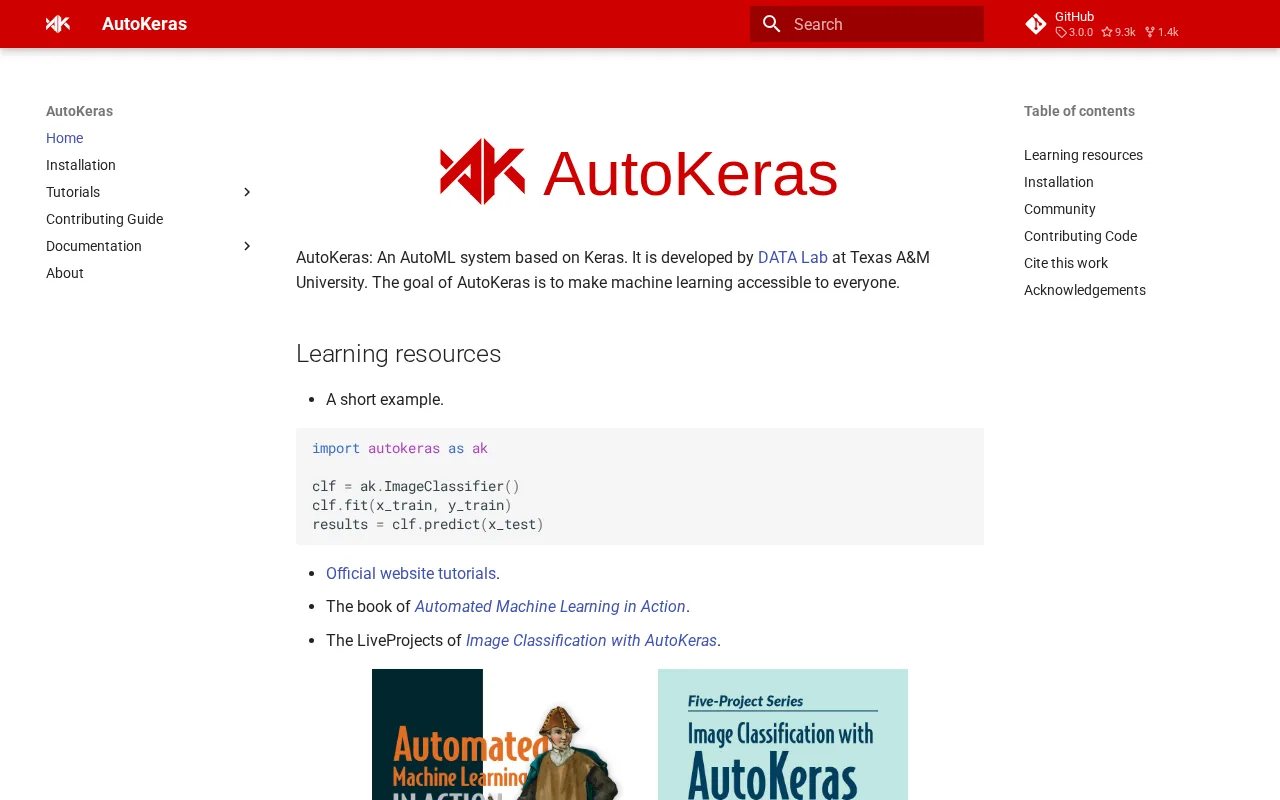
Task: Open Installation page in left sidebar
Action: click(81, 165)
